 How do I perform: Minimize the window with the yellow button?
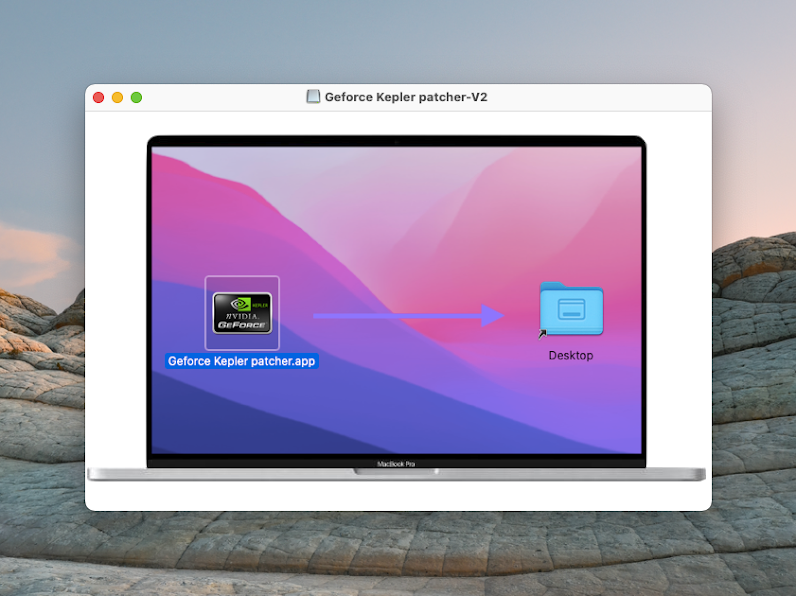[118, 97]
